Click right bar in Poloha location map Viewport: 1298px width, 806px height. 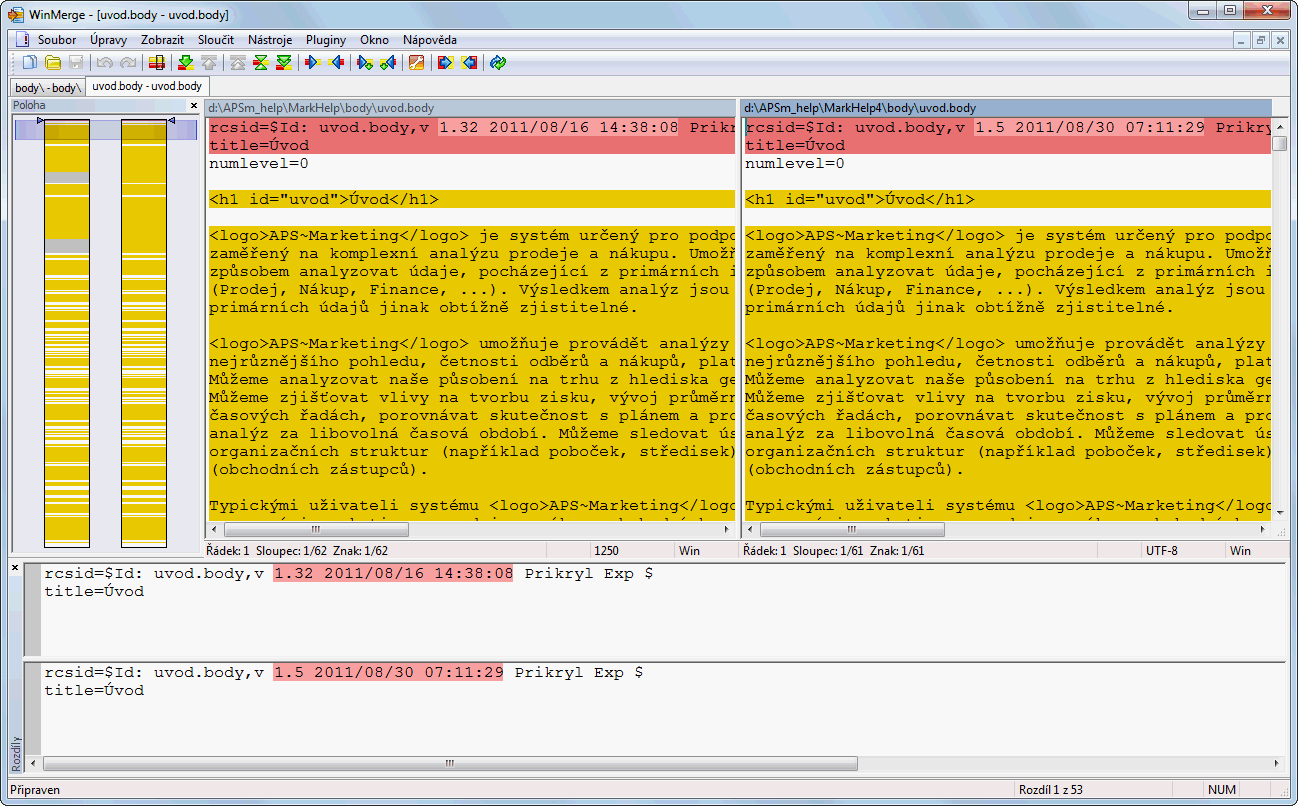(144, 333)
